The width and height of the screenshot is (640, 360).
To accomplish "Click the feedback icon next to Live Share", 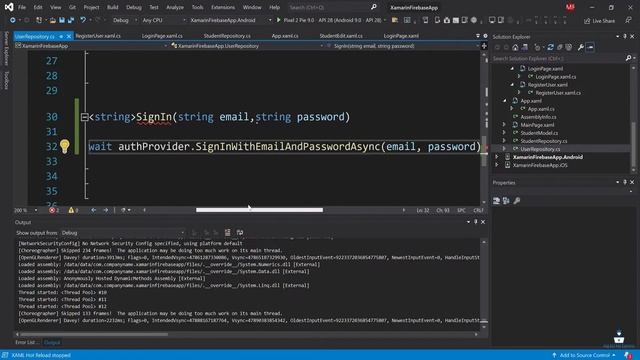I will pos(628,20).
